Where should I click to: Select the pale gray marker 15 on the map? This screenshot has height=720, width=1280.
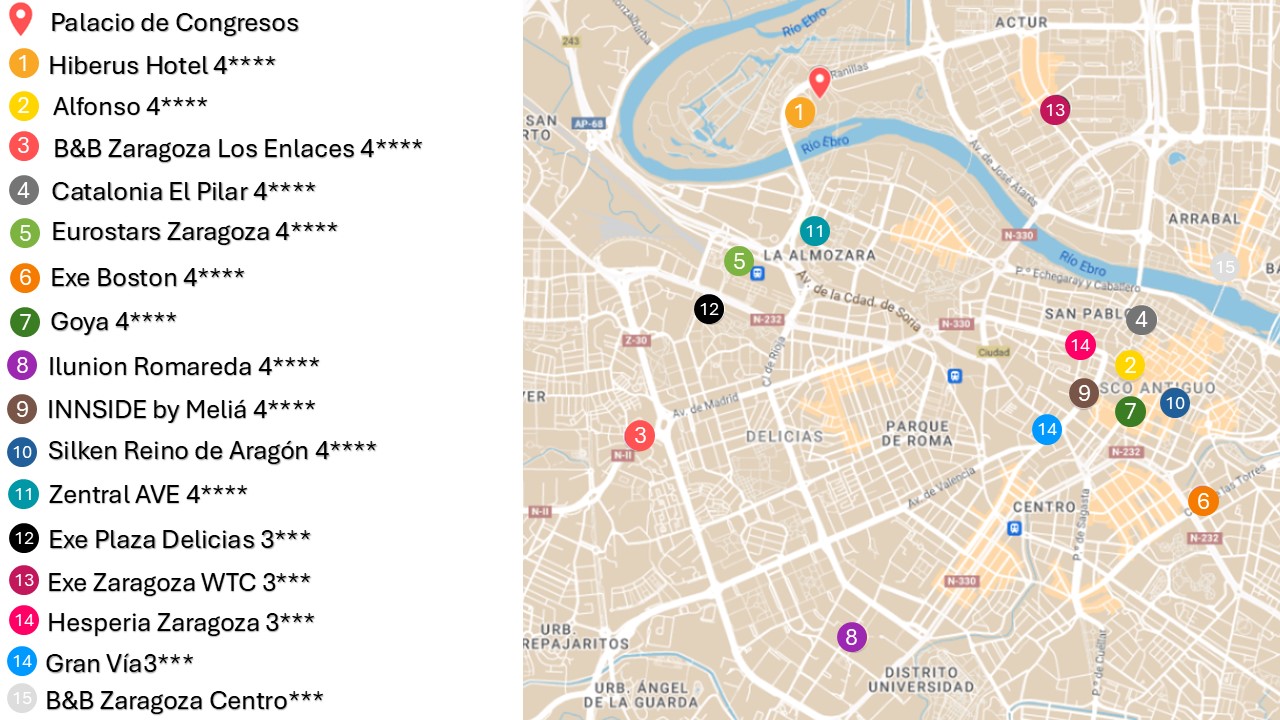1225,267
